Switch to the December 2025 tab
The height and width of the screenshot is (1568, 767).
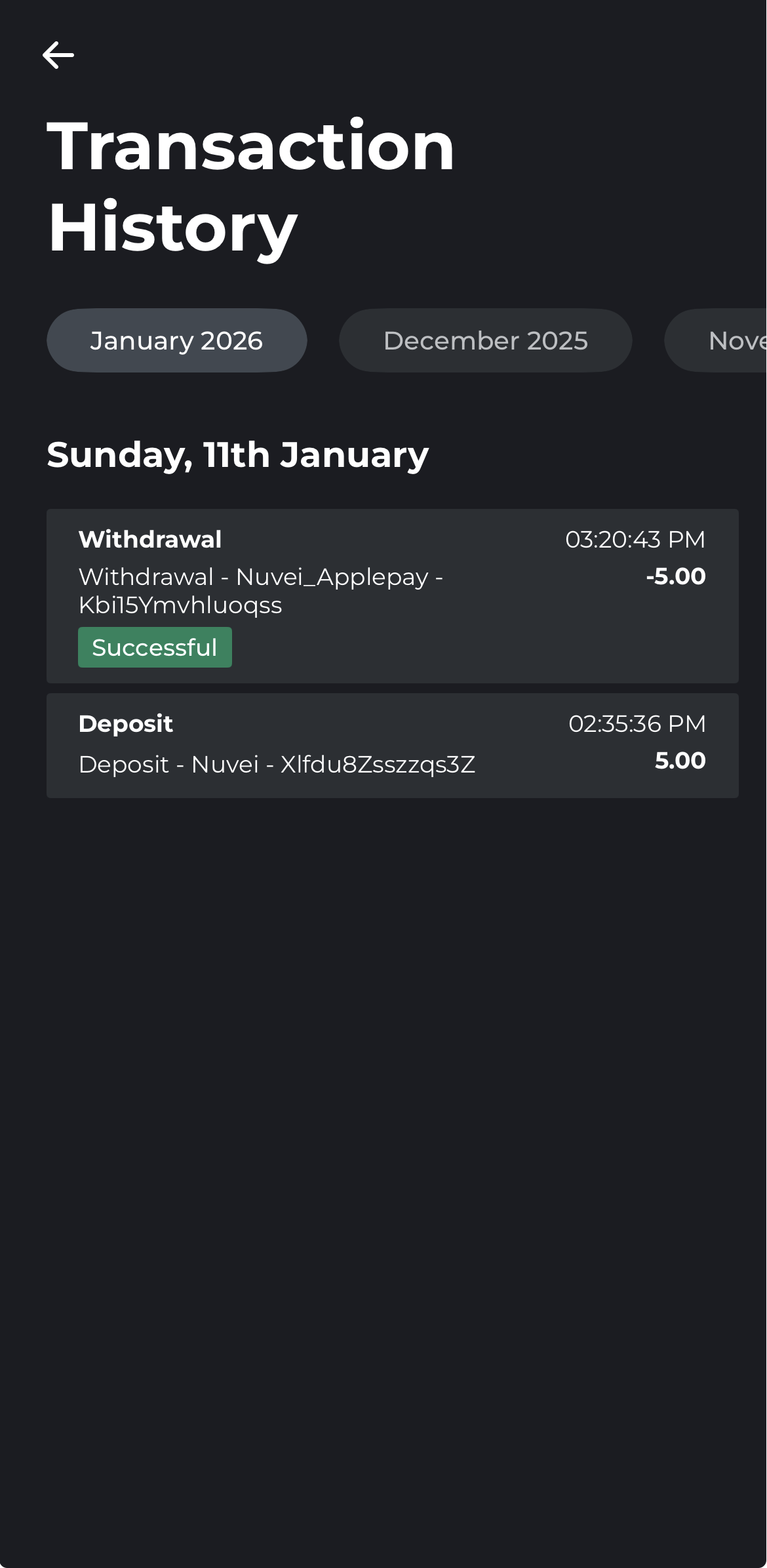pyautogui.click(x=485, y=340)
